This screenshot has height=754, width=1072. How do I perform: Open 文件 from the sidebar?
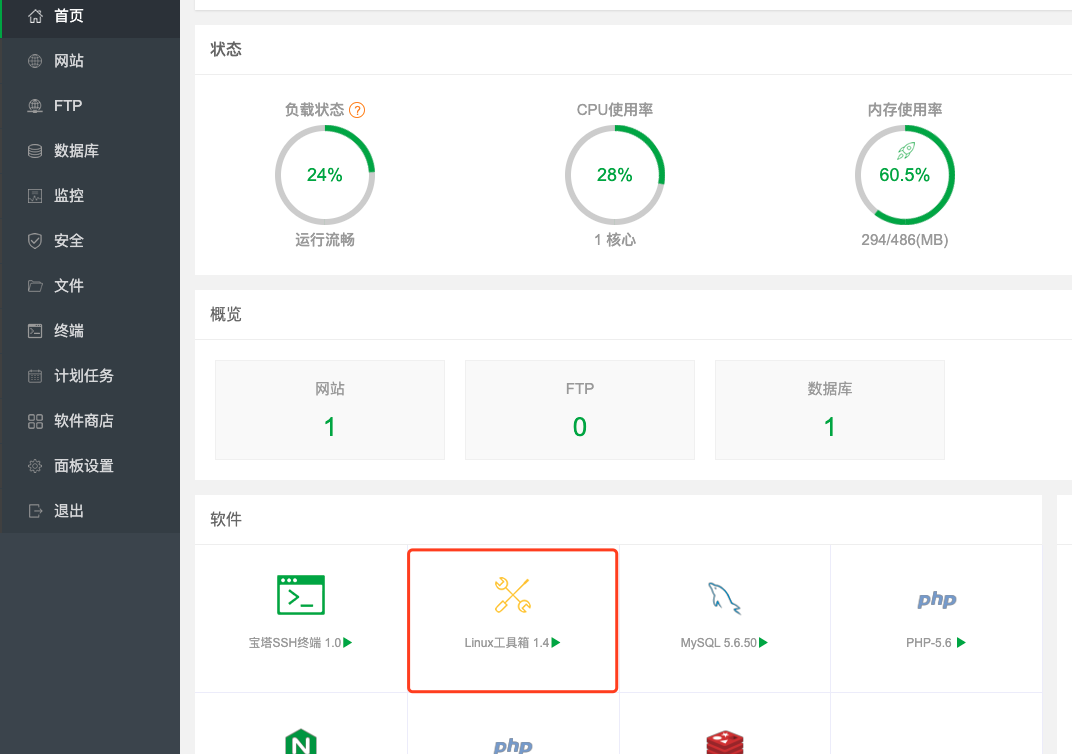click(90, 286)
